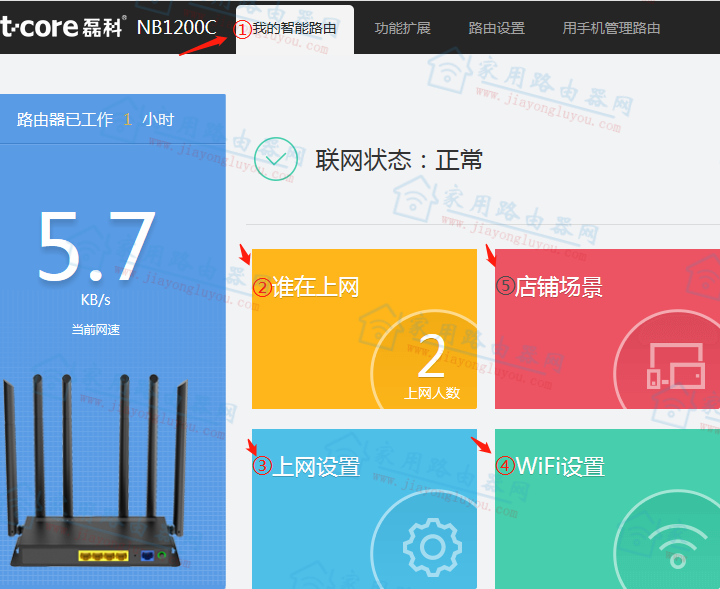Open the 我的智能路由 tab
The width and height of the screenshot is (720, 589).
coord(294,28)
